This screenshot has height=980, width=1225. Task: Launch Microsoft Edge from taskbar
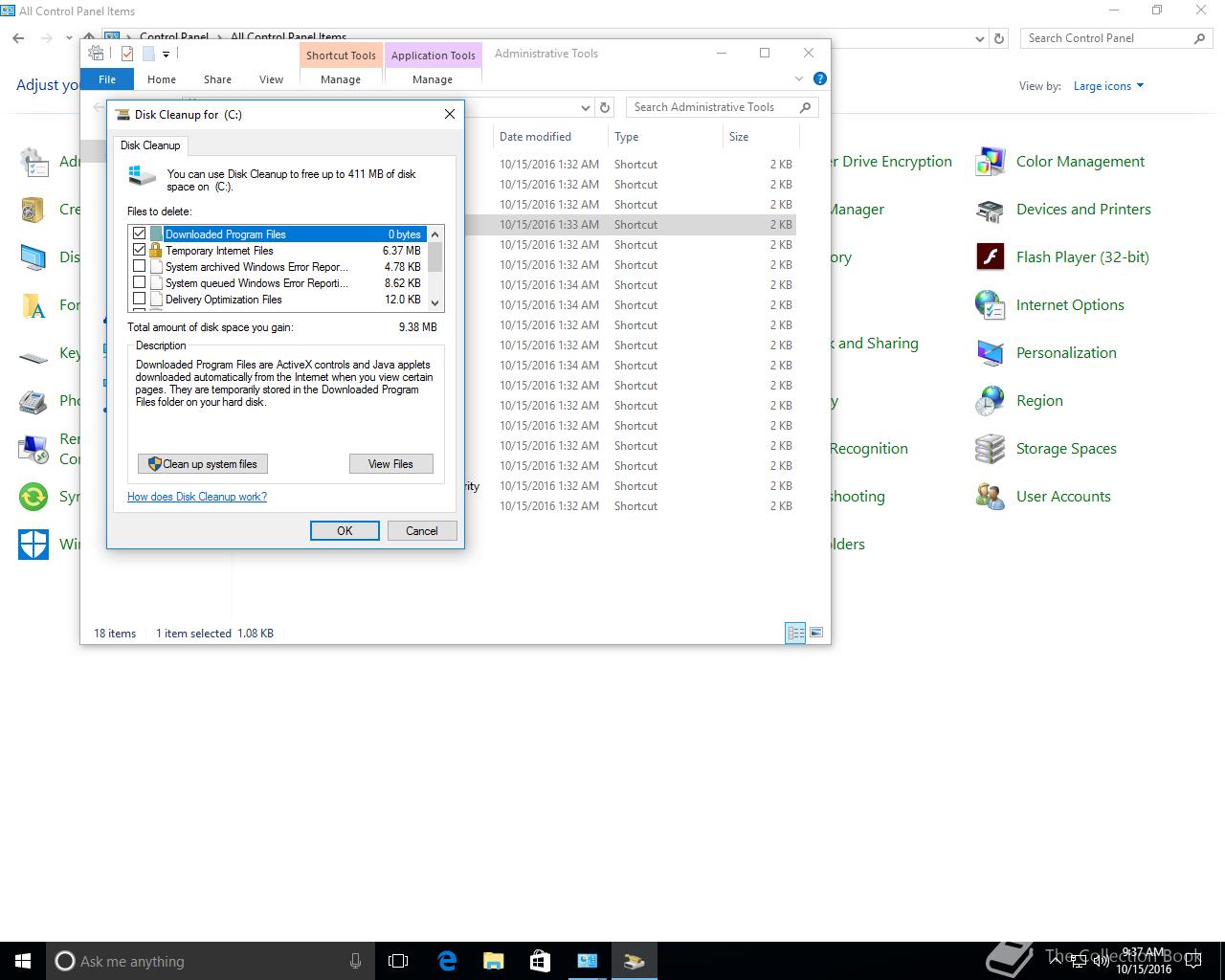[447, 961]
